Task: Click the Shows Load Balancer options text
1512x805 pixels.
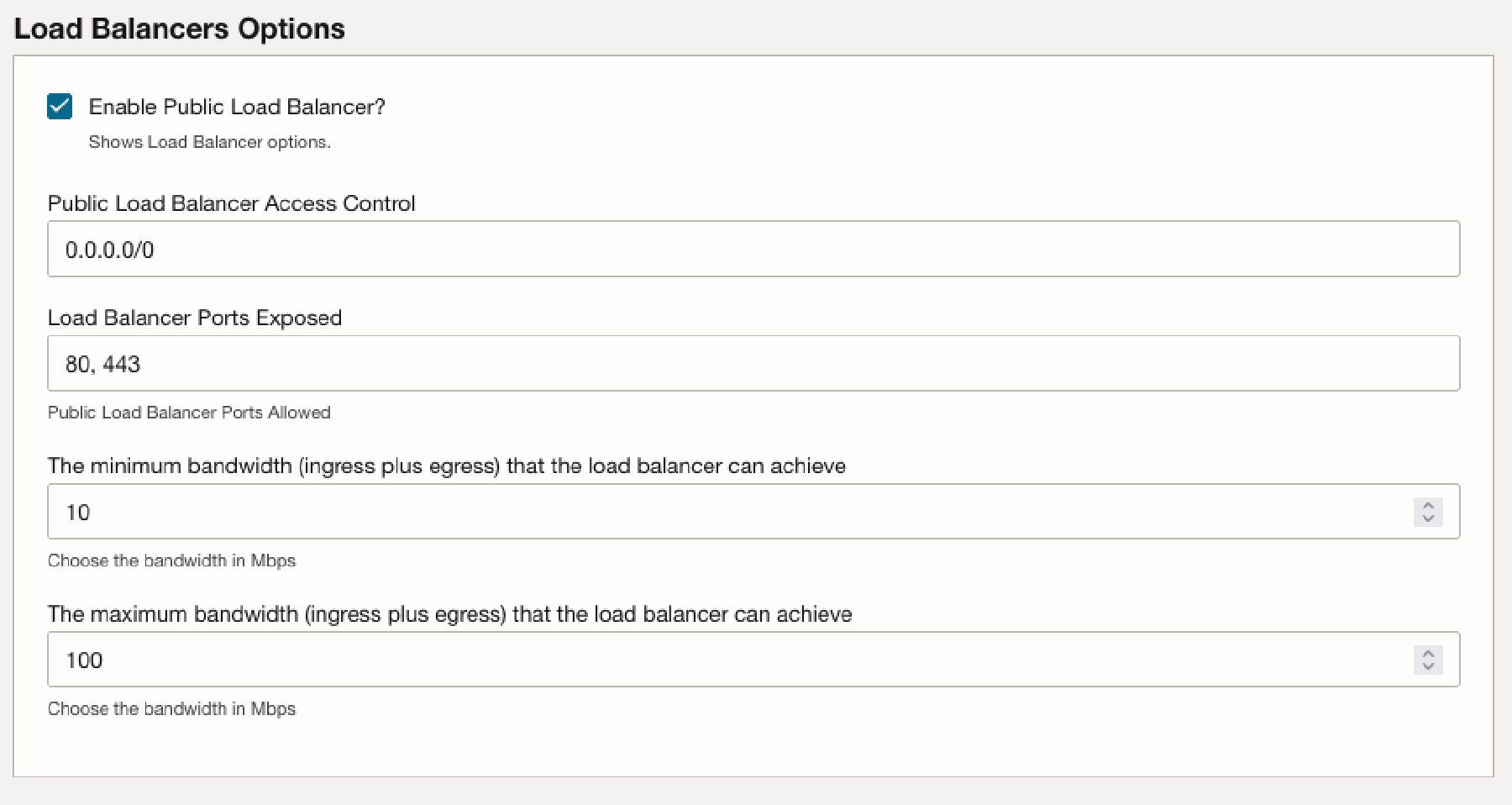Action: pyautogui.click(x=208, y=141)
